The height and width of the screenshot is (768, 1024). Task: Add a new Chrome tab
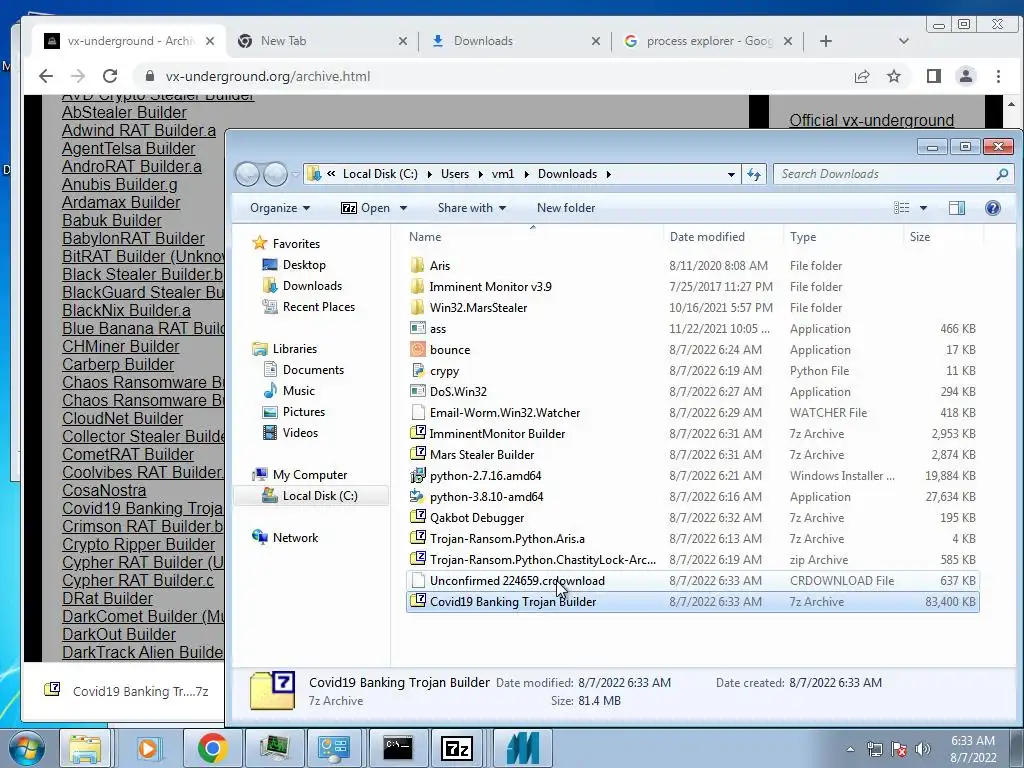825,41
